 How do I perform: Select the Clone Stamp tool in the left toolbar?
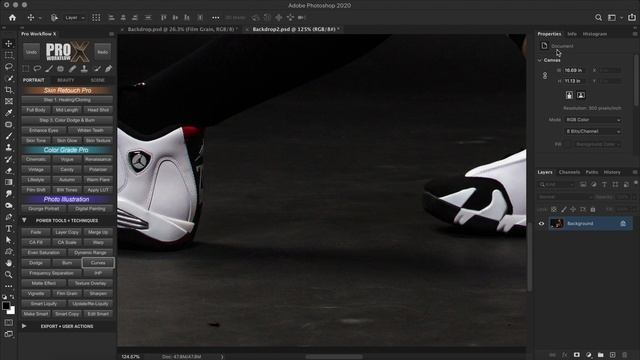point(9,147)
